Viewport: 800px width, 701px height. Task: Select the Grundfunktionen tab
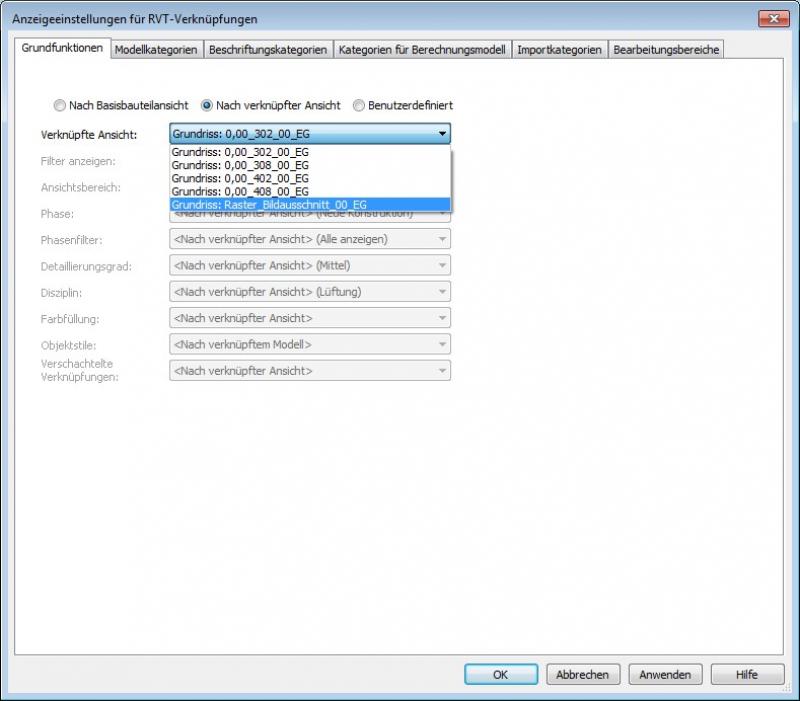click(62, 48)
